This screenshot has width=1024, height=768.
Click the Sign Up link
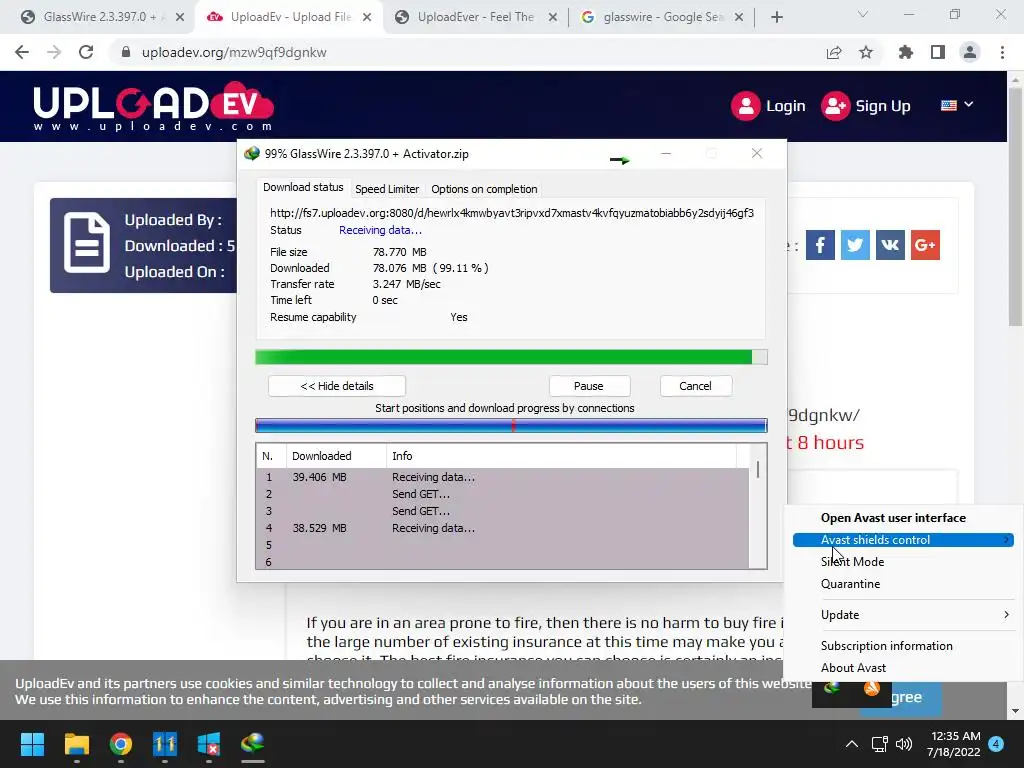[x=865, y=106]
